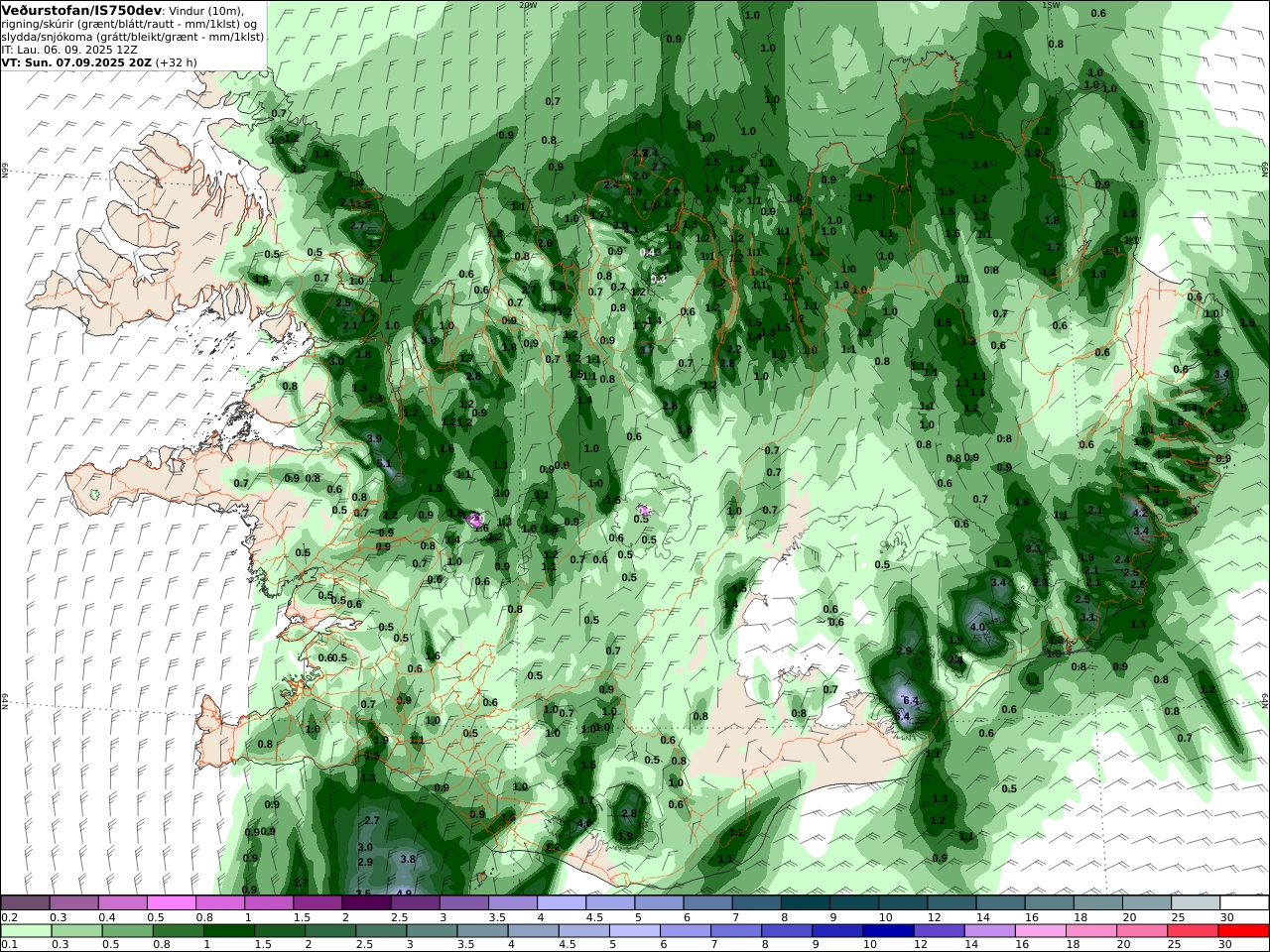Viewport: 1270px width, 952px height.
Task: Click the magenta snow patch labeled '0.5' at center
Action: 642,511
